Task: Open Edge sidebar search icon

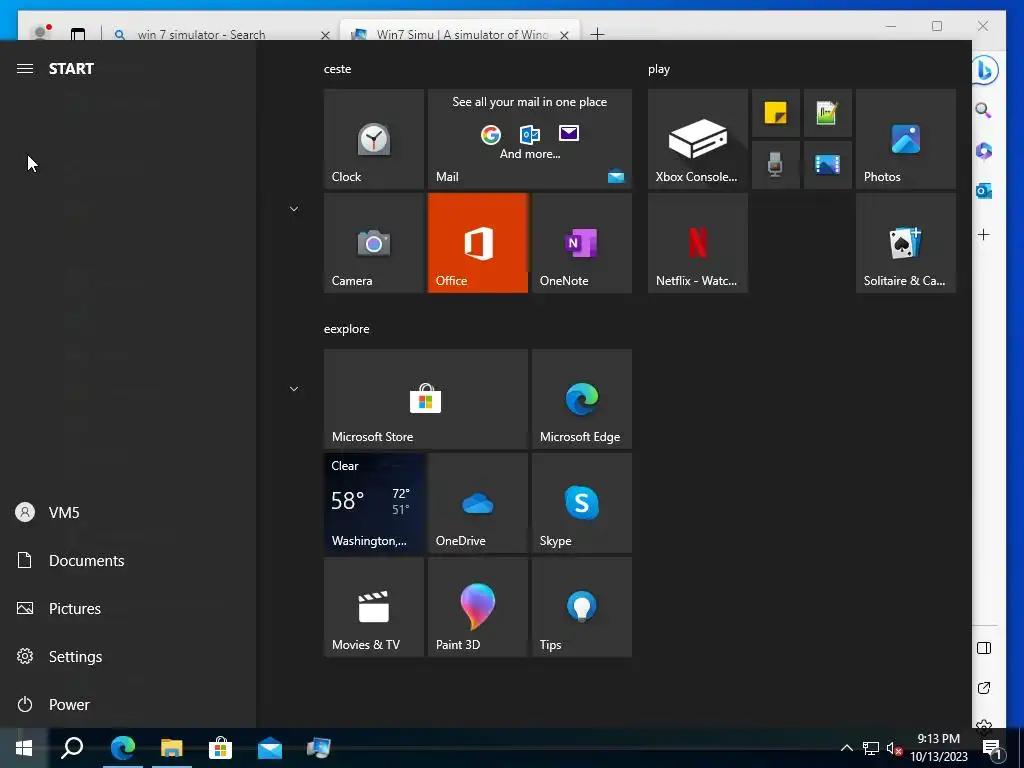Action: point(984,110)
